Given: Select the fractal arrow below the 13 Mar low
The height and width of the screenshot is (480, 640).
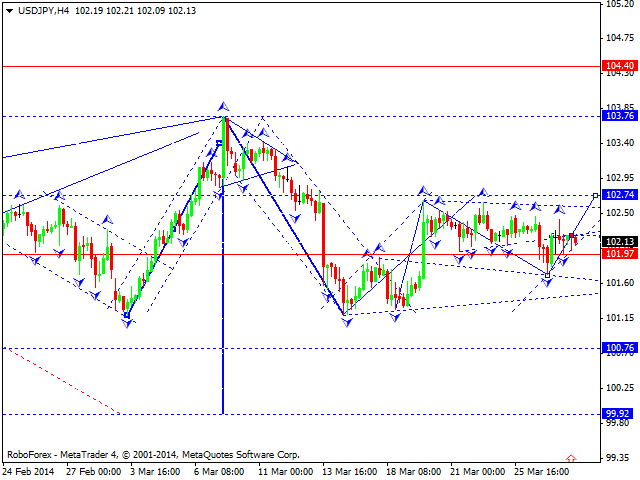Looking at the screenshot, I should pyautogui.click(x=344, y=322).
